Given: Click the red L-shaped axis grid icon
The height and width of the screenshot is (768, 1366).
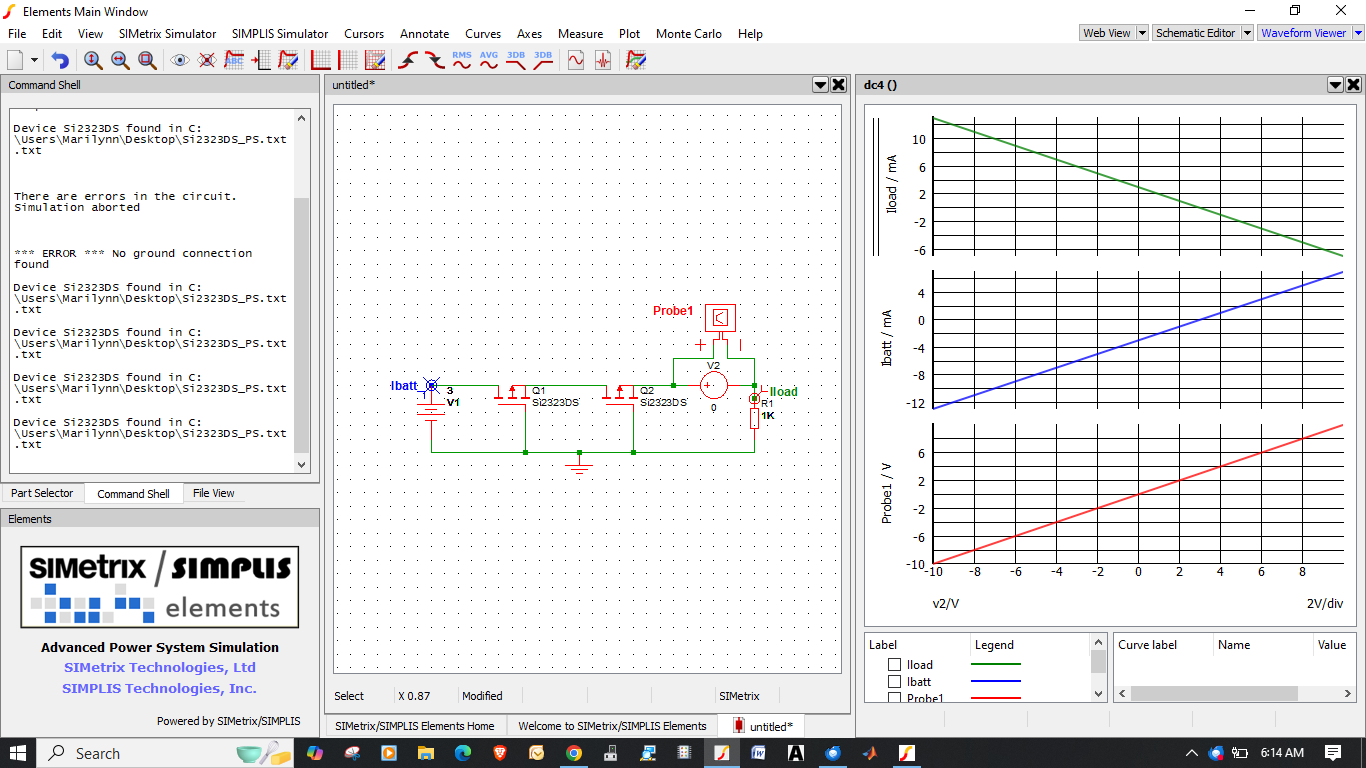Looking at the screenshot, I should point(321,60).
